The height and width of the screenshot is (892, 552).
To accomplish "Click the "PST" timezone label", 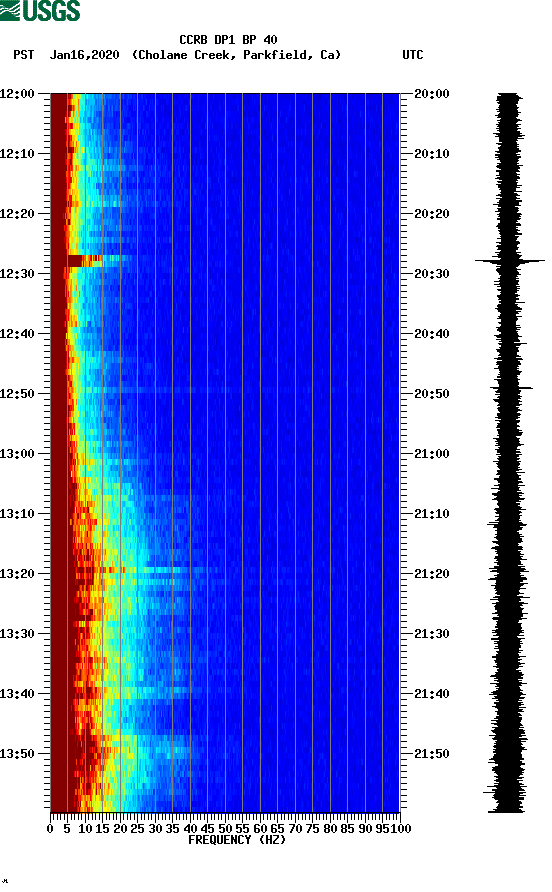I will pos(24,55).
